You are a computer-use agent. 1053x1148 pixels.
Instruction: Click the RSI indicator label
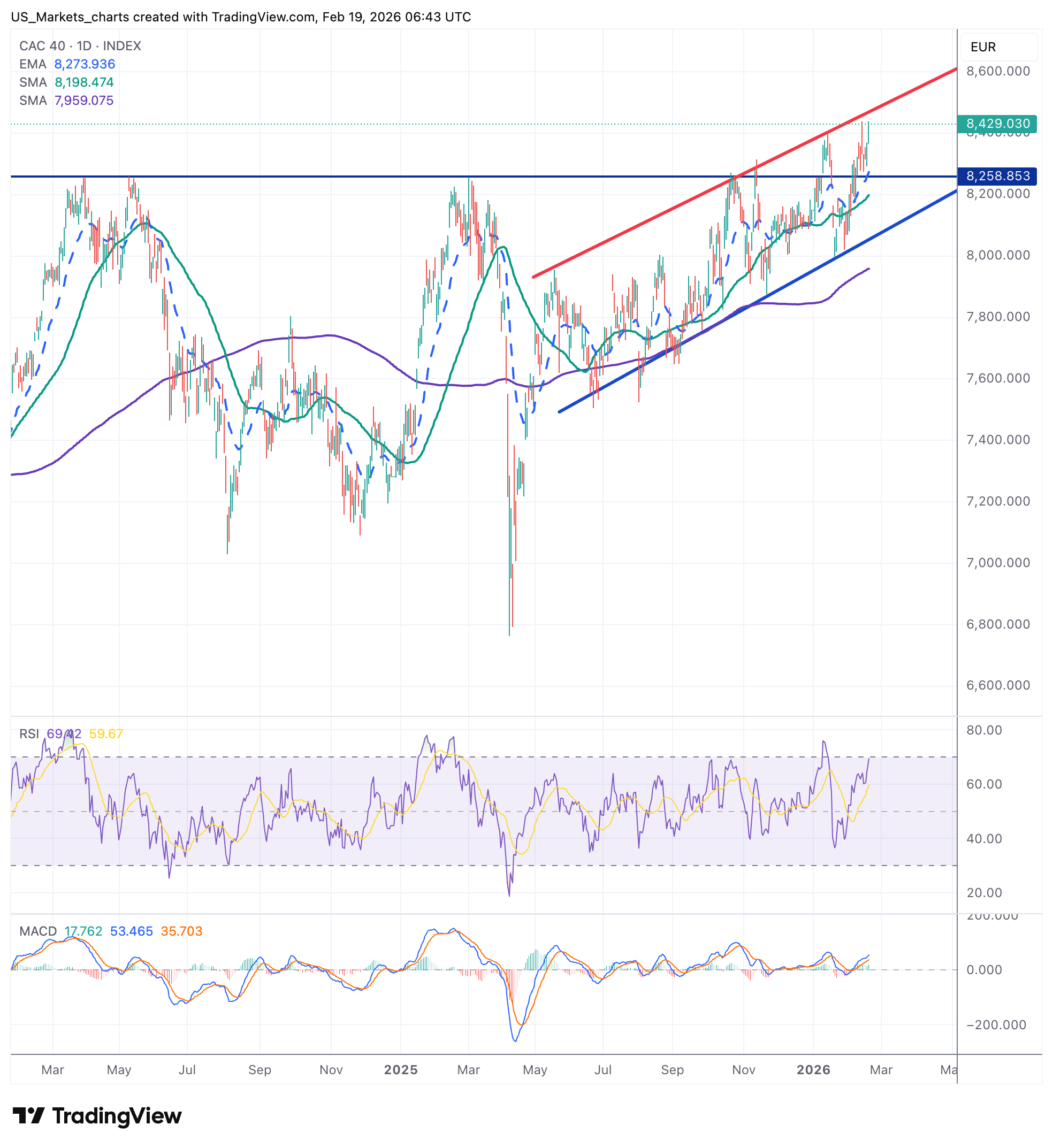click(29, 734)
